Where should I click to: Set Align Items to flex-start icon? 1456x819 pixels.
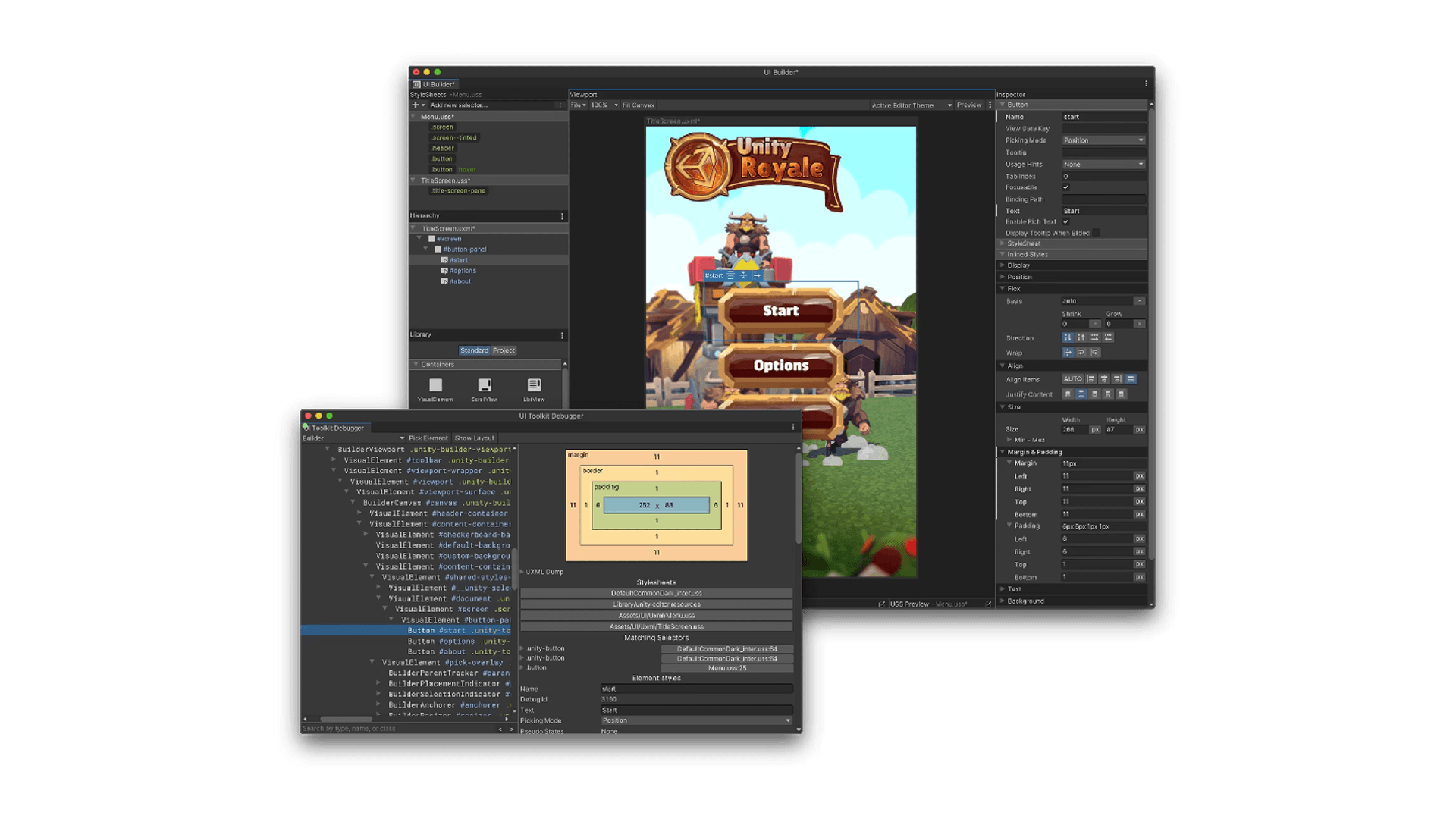coord(1091,379)
